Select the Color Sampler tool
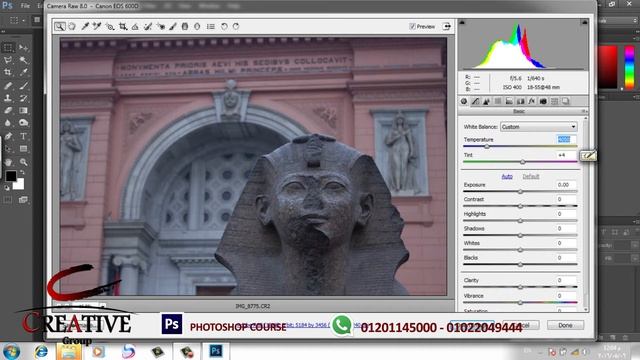 (x=97, y=27)
